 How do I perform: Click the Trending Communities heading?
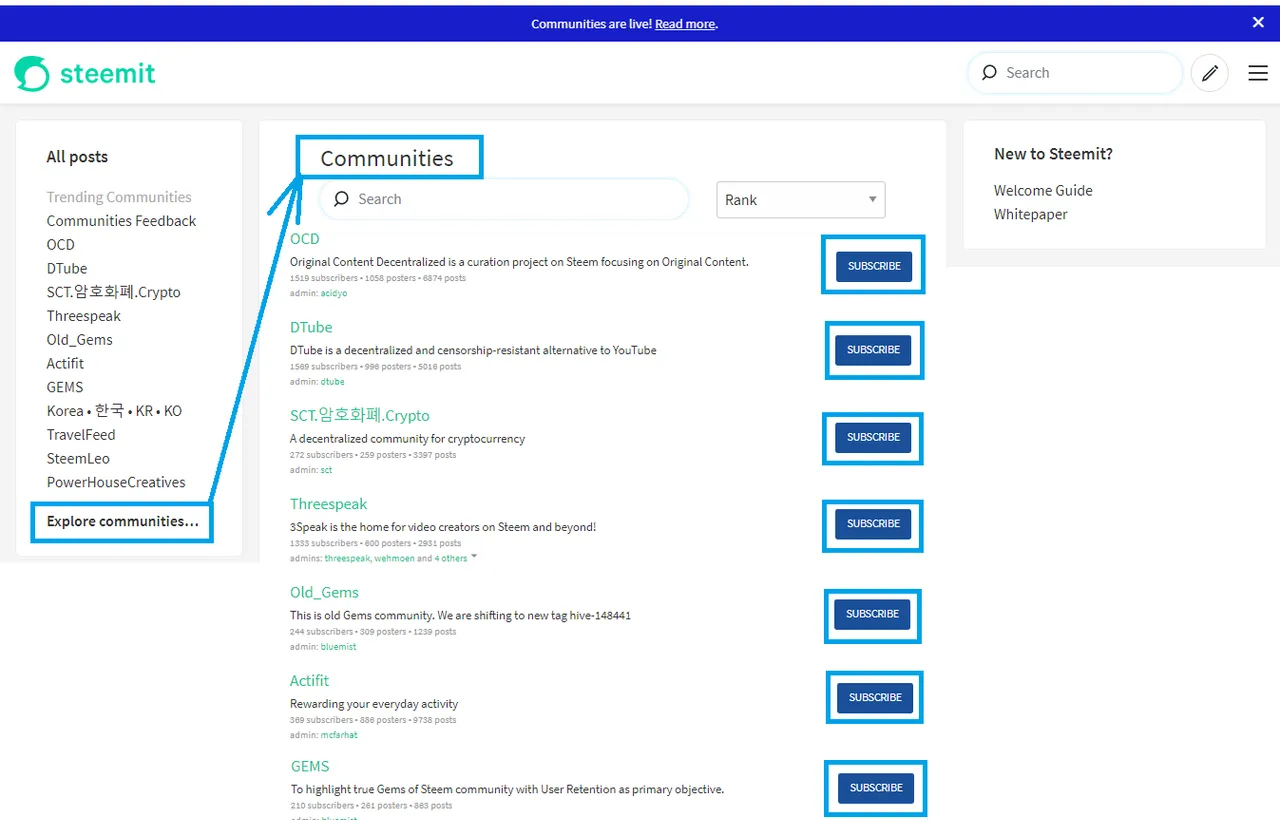click(x=119, y=197)
